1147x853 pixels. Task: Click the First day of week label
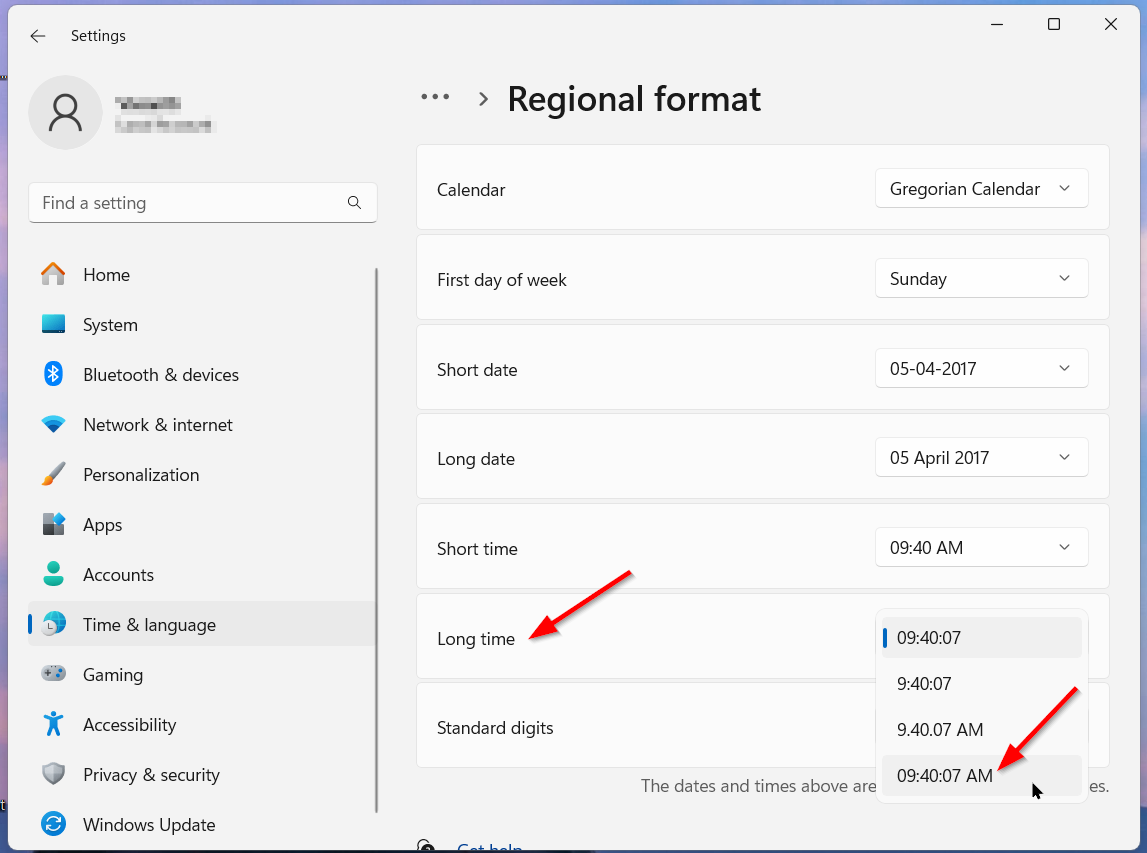(x=501, y=279)
